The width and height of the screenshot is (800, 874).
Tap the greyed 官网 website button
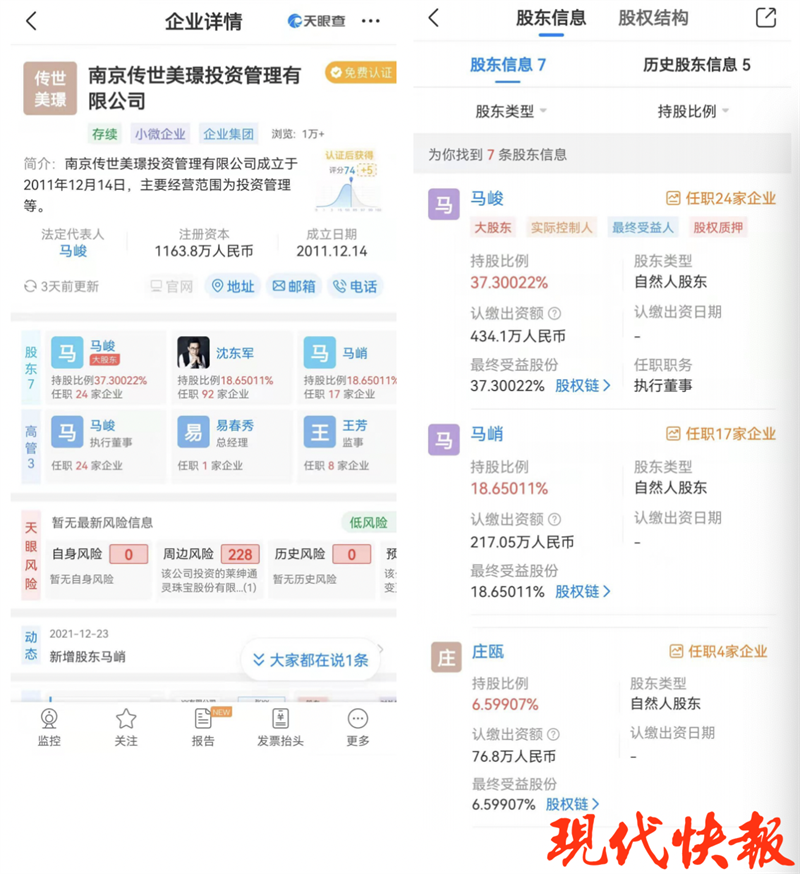[x=172, y=287]
